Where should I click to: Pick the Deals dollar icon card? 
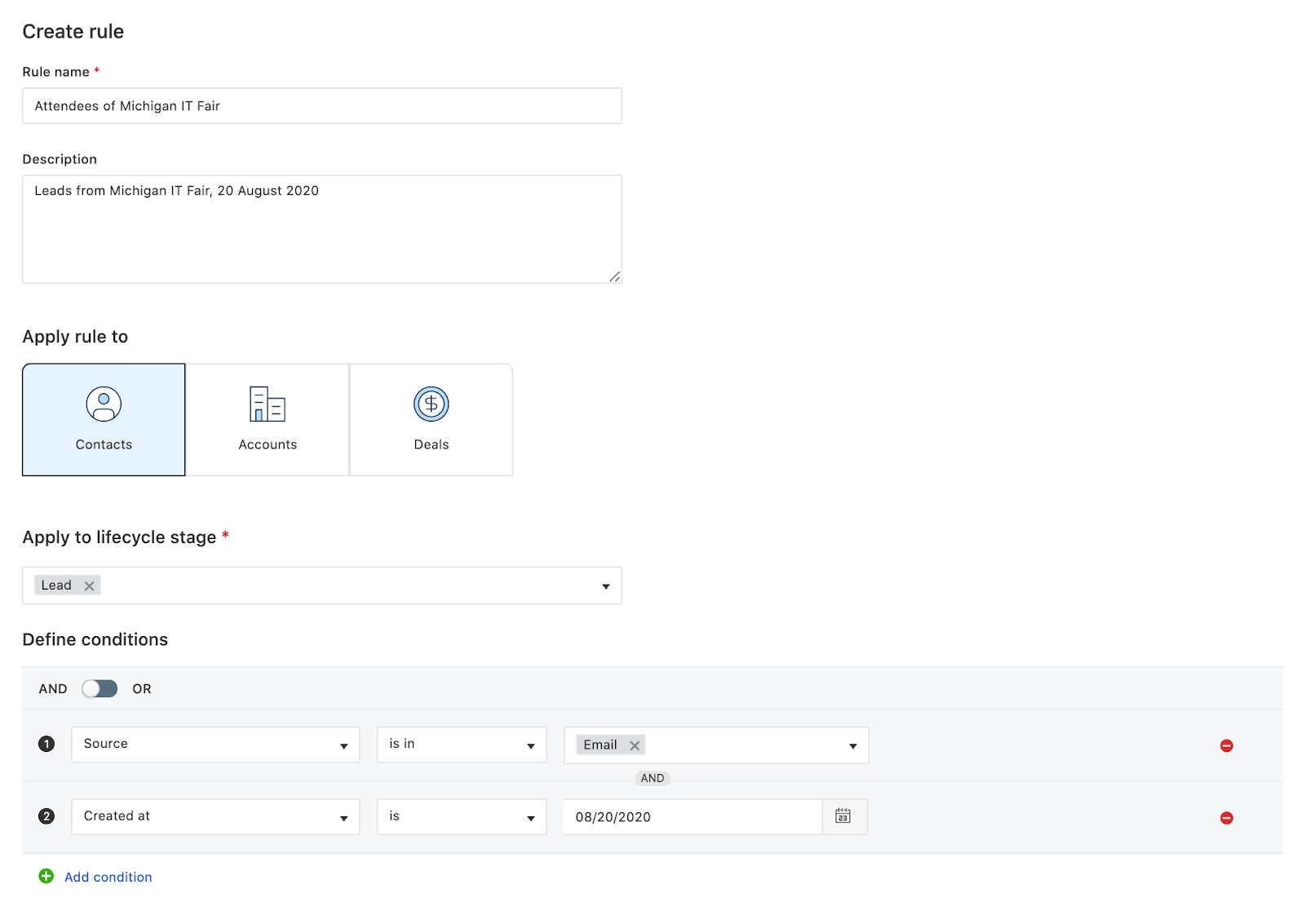(x=431, y=419)
